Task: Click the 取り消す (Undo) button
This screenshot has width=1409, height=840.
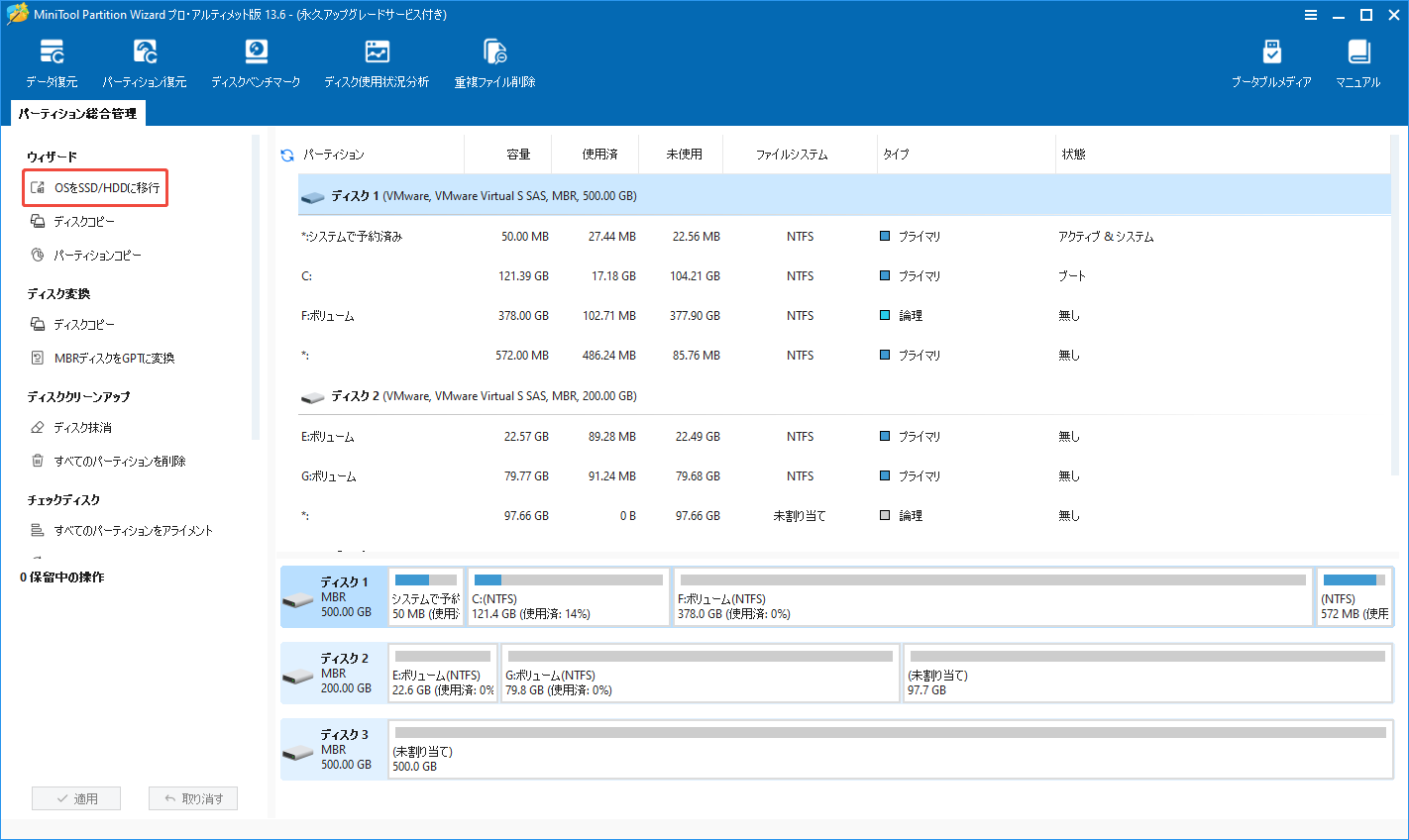Action: pyautogui.click(x=192, y=797)
